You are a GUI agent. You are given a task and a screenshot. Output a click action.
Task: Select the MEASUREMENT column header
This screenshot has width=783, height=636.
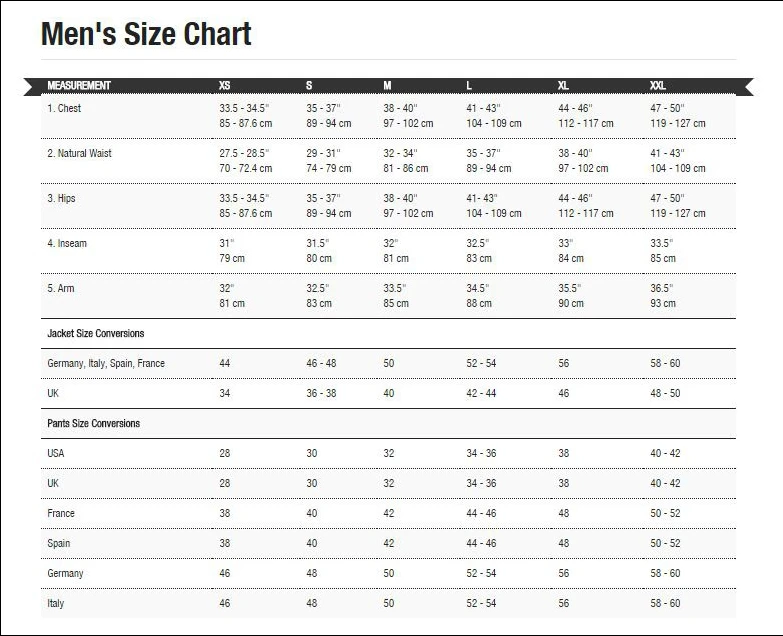coord(79,85)
